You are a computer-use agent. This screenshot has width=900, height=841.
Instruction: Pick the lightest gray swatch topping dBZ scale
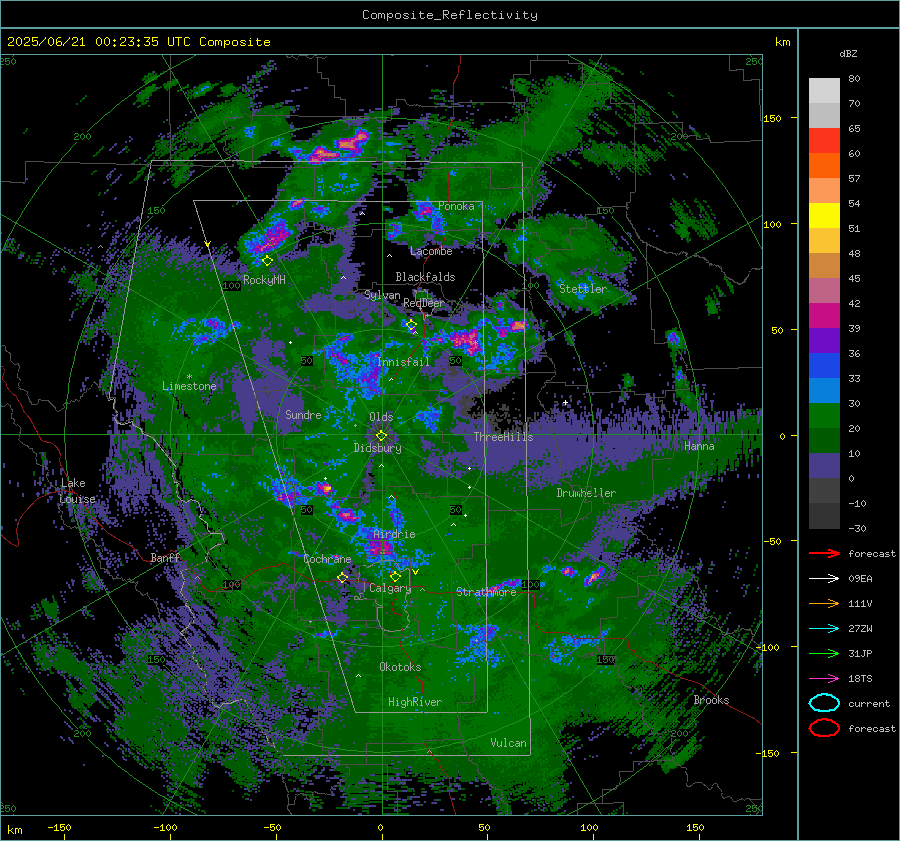(824, 91)
